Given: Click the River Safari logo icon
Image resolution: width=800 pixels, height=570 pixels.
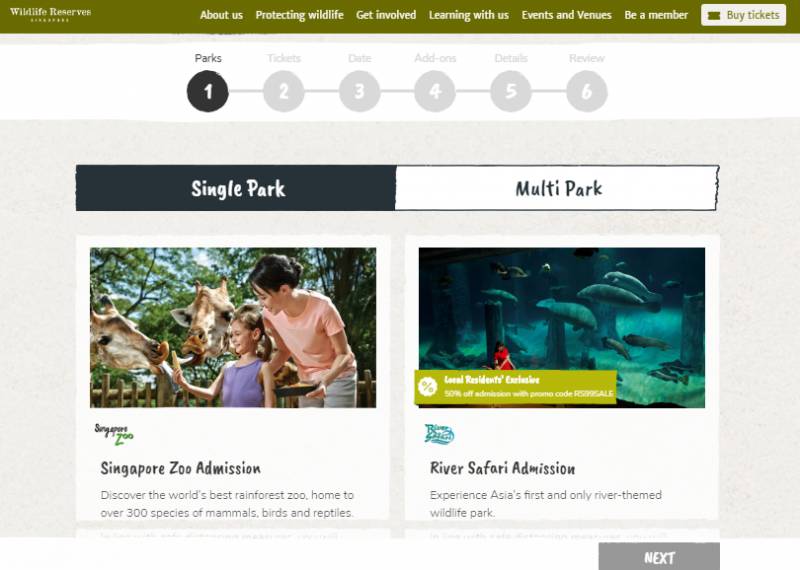Looking at the screenshot, I should click(439, 434).
